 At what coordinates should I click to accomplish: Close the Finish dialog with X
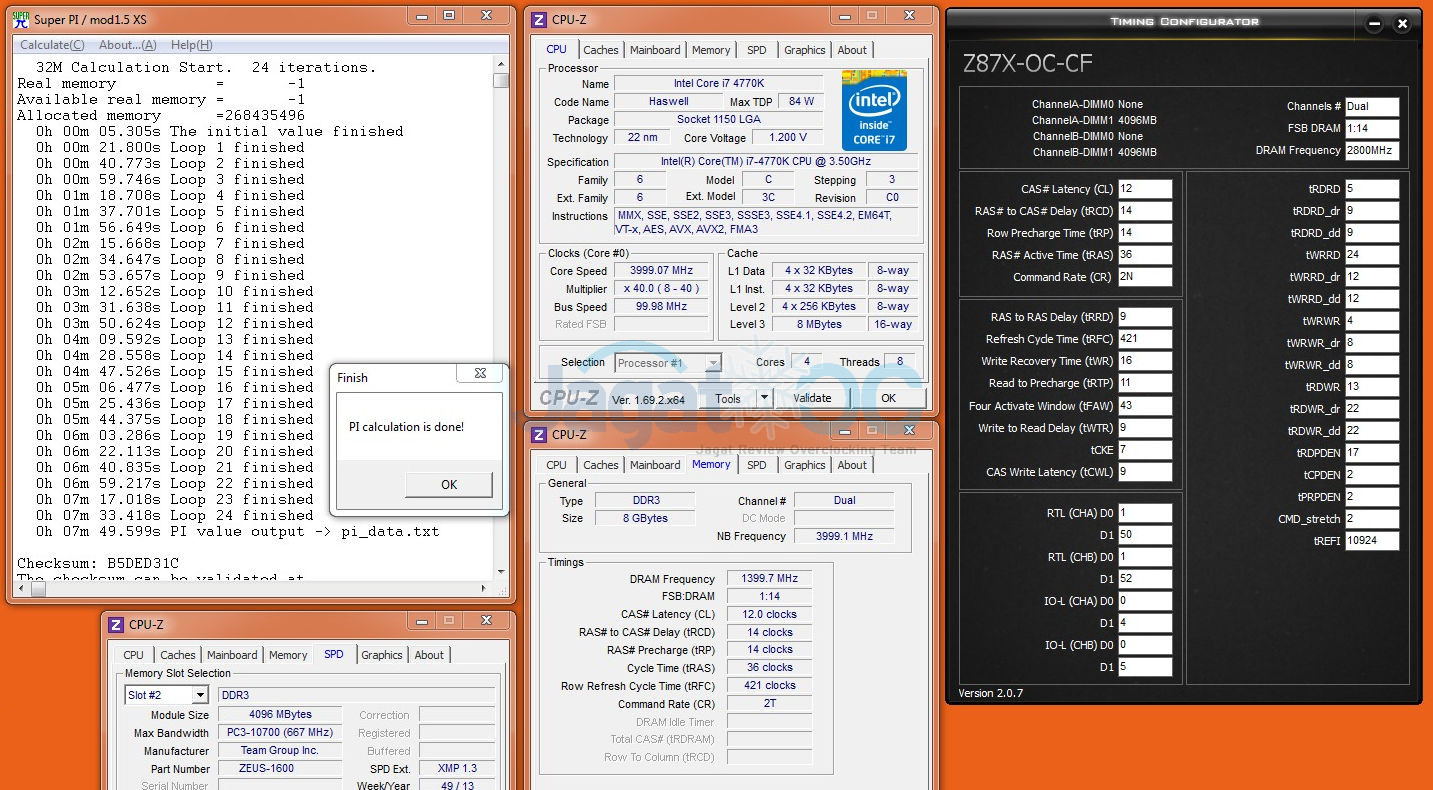coord(480,374)
